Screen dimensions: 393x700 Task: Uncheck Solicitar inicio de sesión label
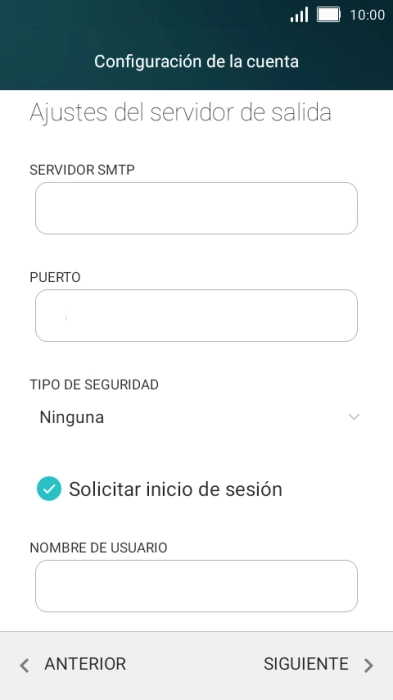click(176, 489)
